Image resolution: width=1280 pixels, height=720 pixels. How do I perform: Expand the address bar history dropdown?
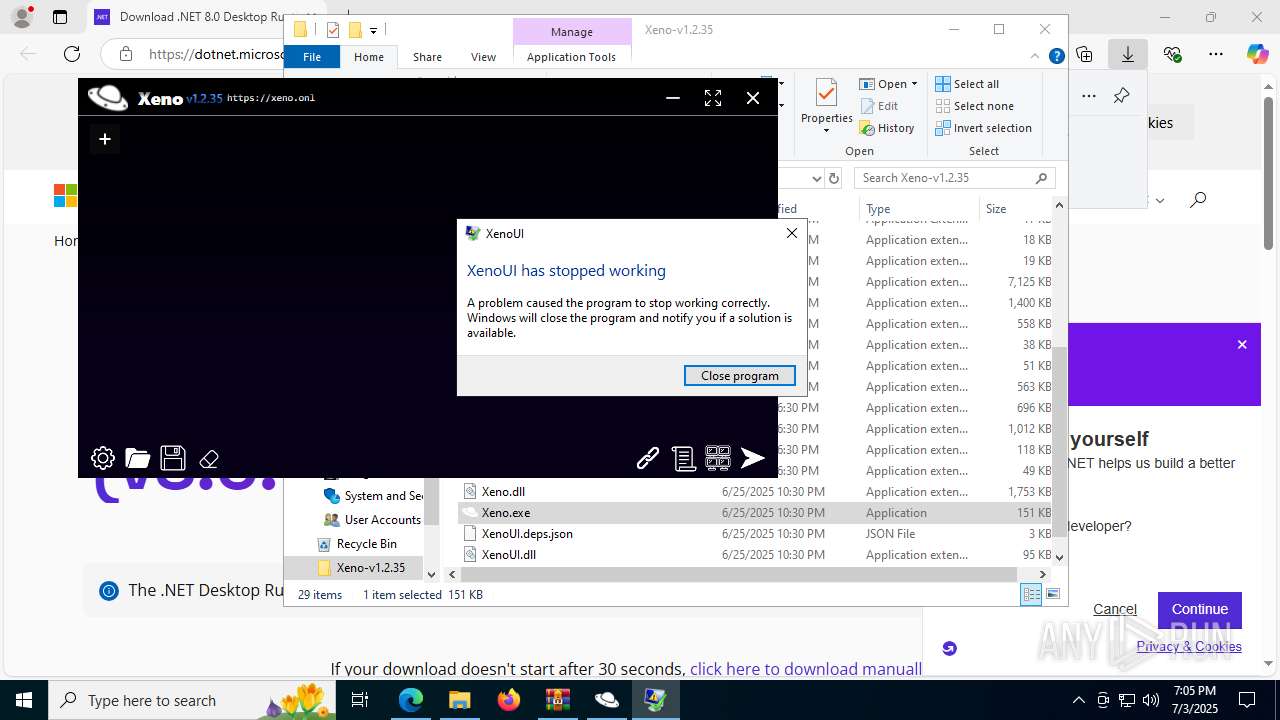pyautogui.click(x=816, y=178)
